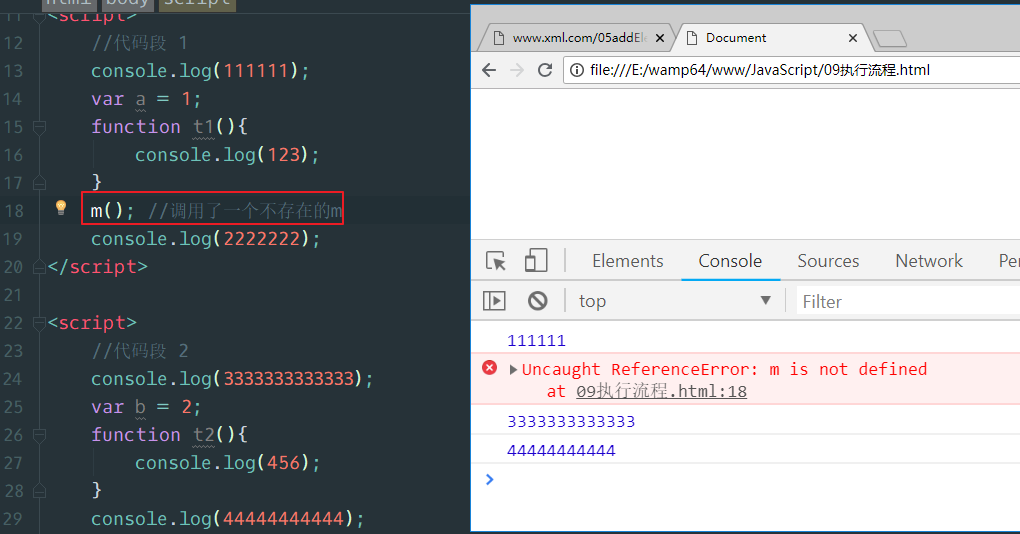Click the browser forward arrow

tap(517, 70)
